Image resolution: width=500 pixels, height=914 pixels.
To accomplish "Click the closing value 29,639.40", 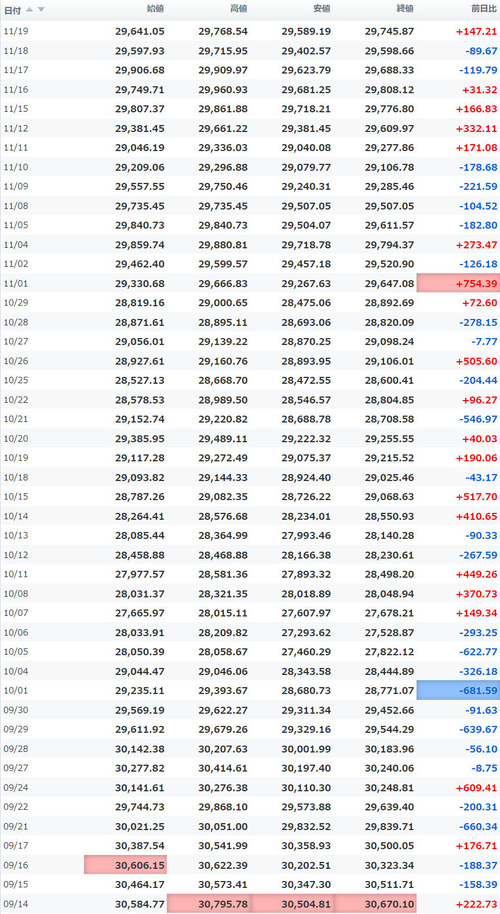I will tap(389, 807).
